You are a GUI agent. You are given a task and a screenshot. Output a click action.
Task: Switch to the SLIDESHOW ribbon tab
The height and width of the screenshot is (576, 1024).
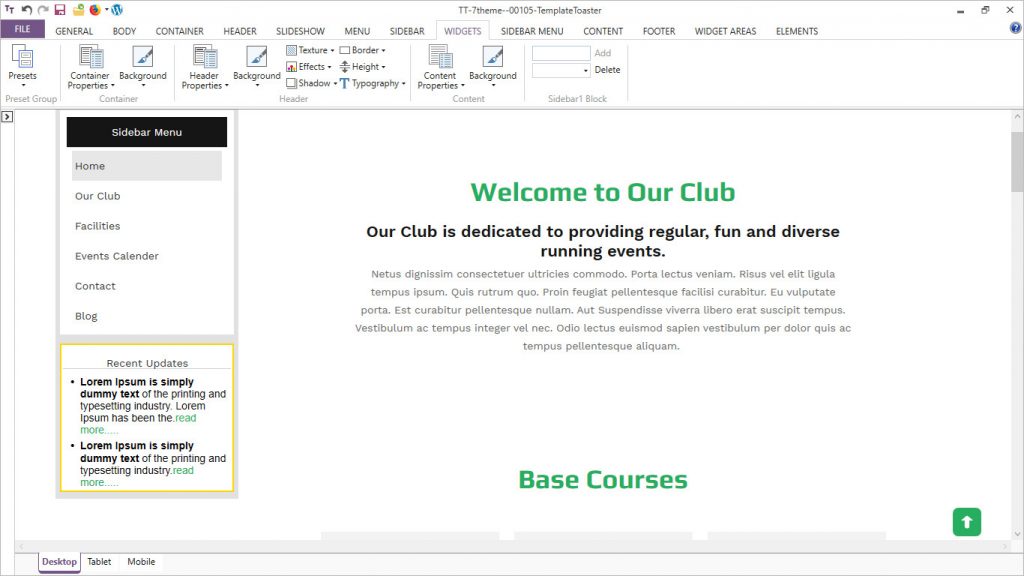click(x=300, y=31)
